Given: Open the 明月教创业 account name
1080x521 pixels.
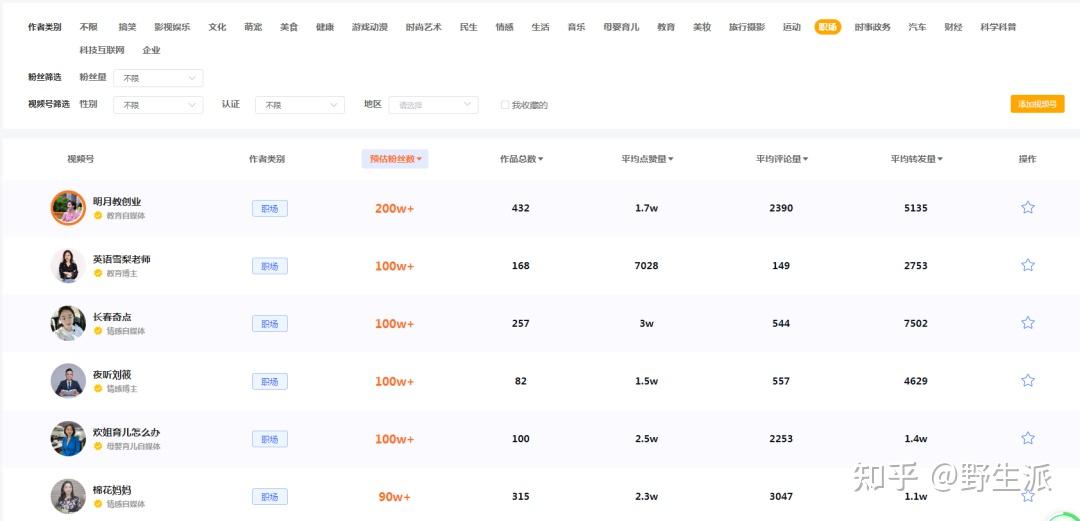Looking at the screenshot, I should [117, 202].
